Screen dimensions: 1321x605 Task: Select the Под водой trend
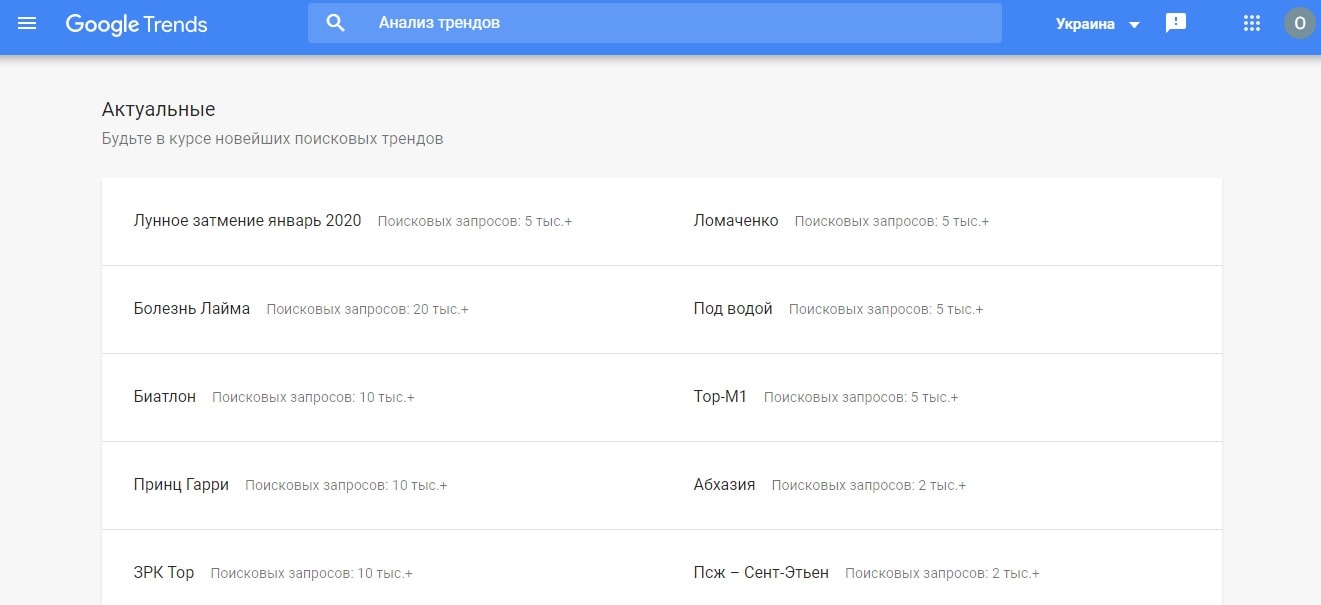(x=733, y=309)
